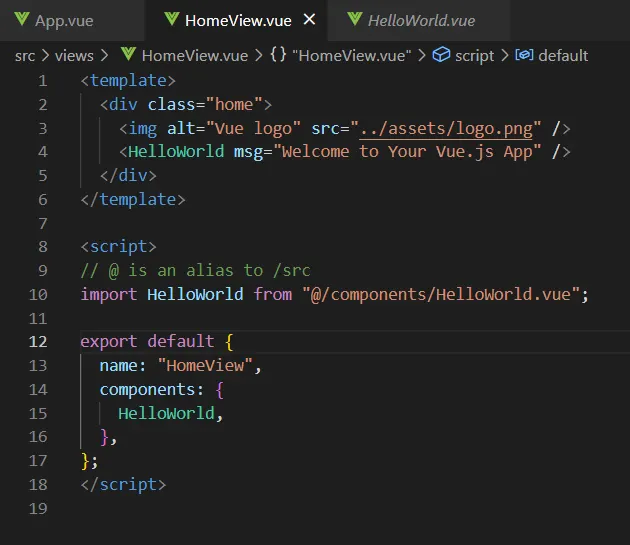Click the "HomeView.vue" module breadcrumb segment
This screenshot has height=545, width=630.
click(351, 55)
